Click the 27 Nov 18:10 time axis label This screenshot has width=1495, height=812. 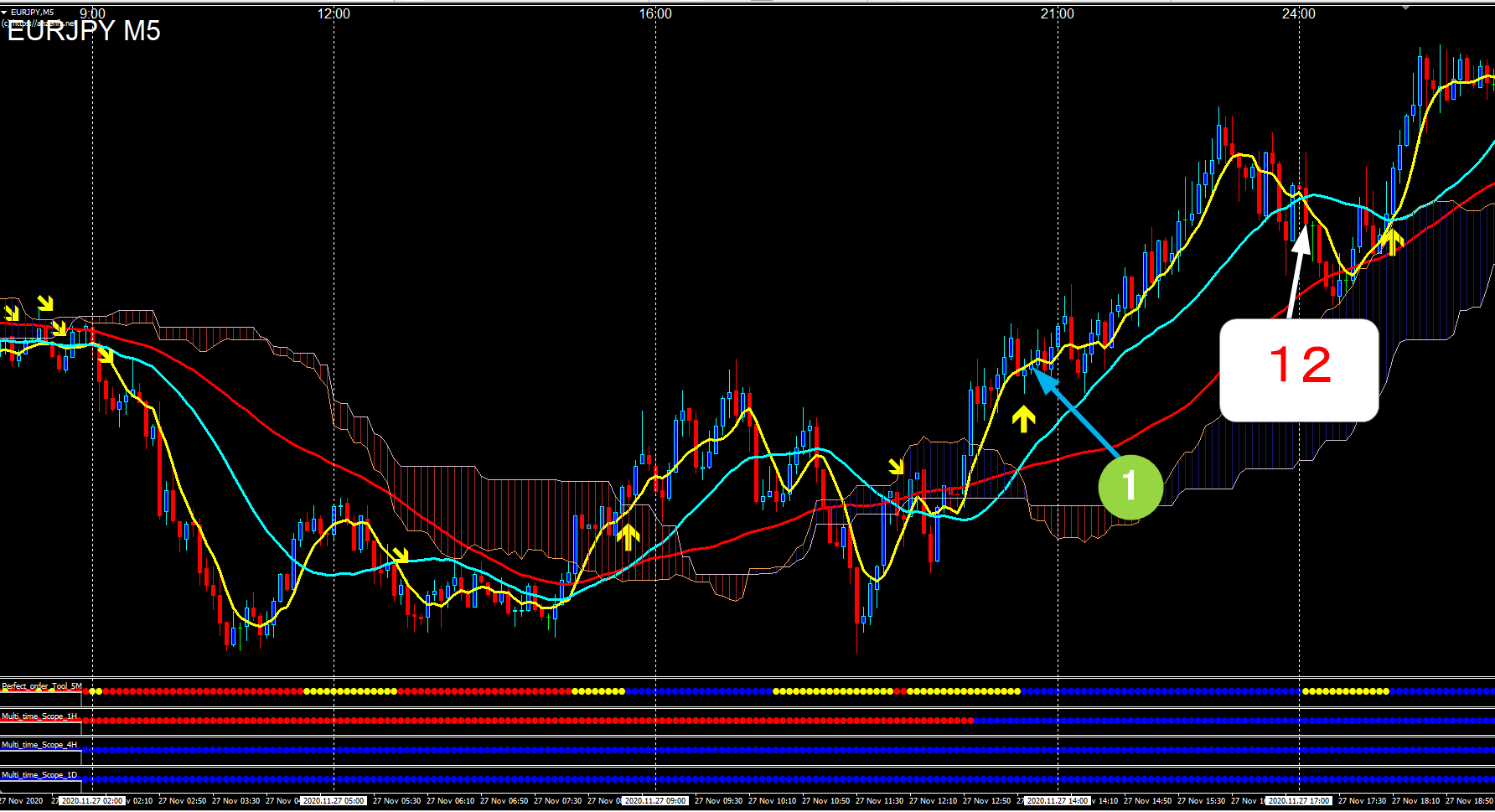(1415, 801)
